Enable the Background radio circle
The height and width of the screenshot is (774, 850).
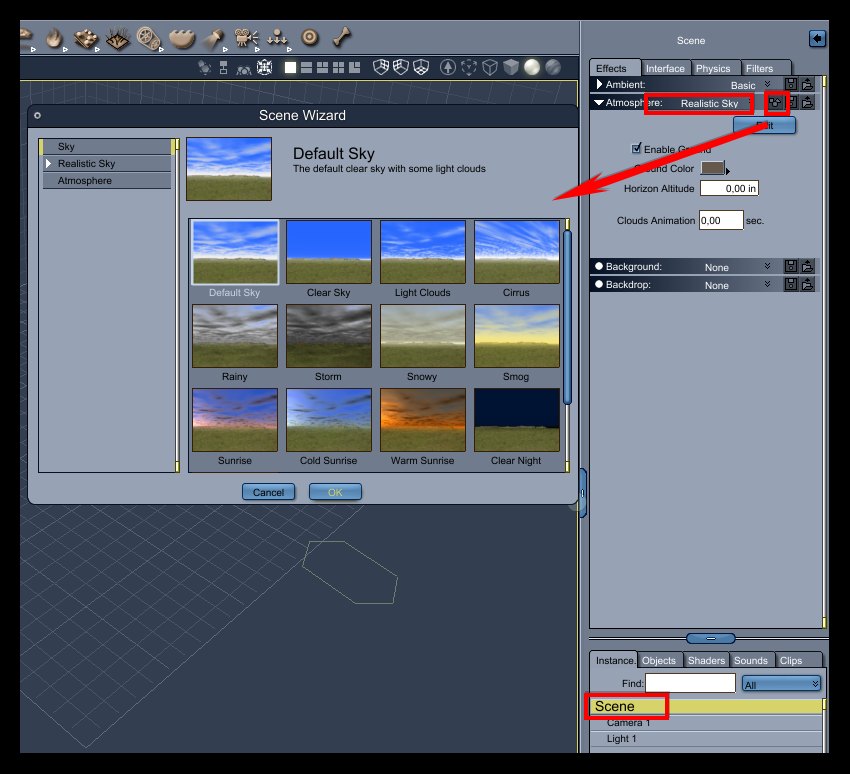click(599, 266)
